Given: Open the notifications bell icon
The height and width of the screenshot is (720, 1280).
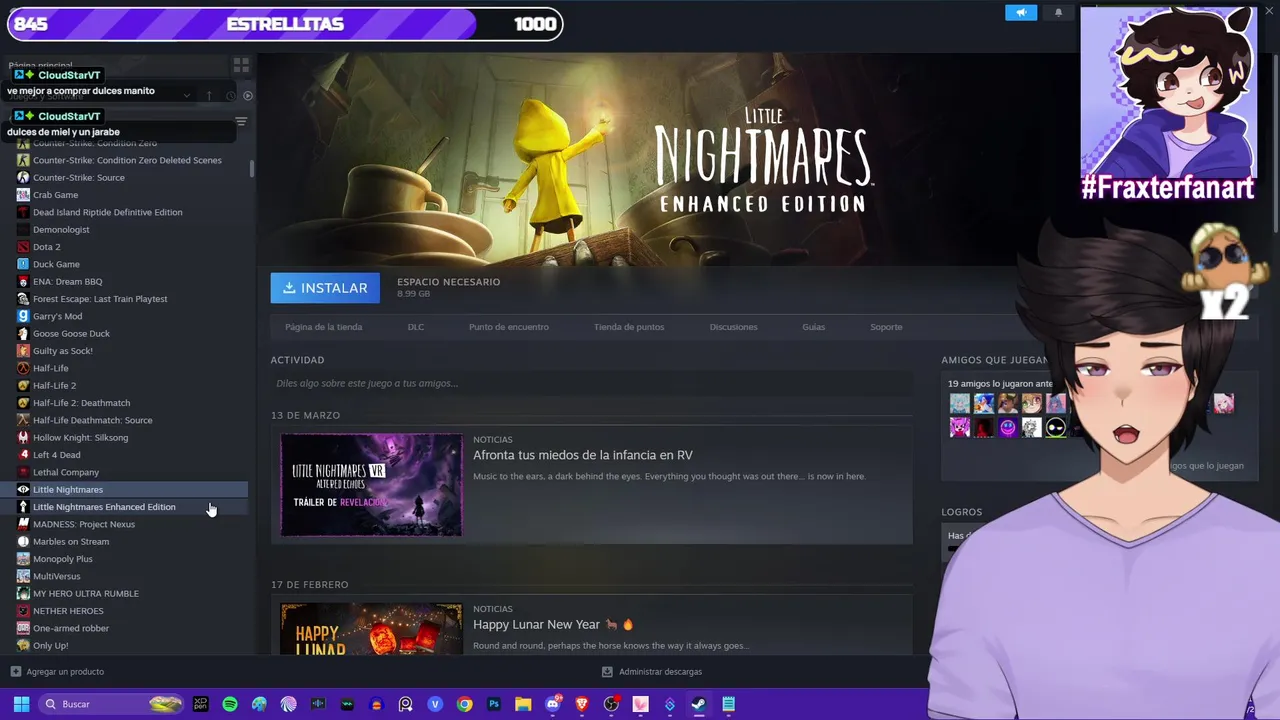Looking at the screenshot, I should (1059, 12).
